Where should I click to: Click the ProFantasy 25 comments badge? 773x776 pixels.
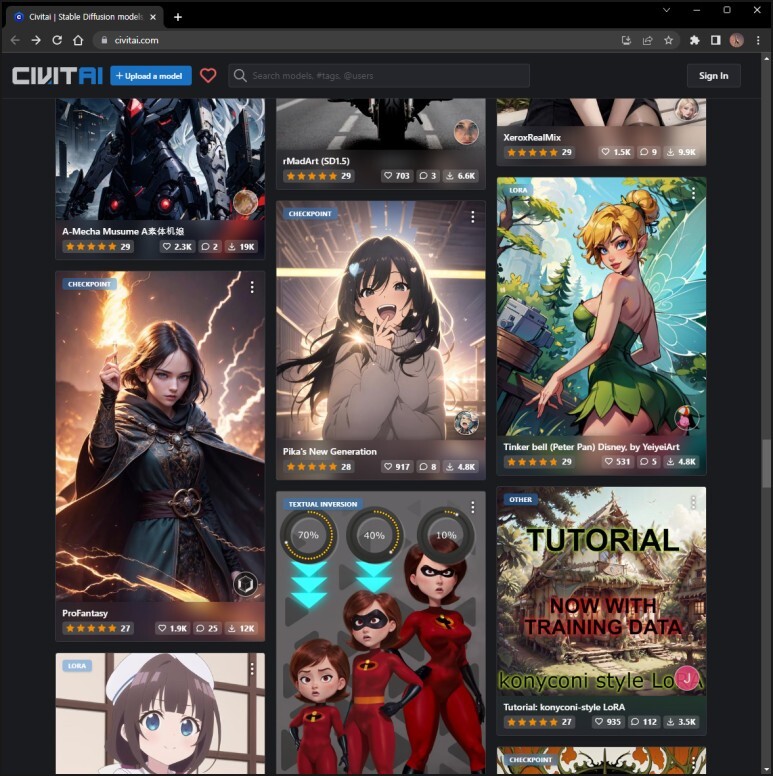click(207, 629)
